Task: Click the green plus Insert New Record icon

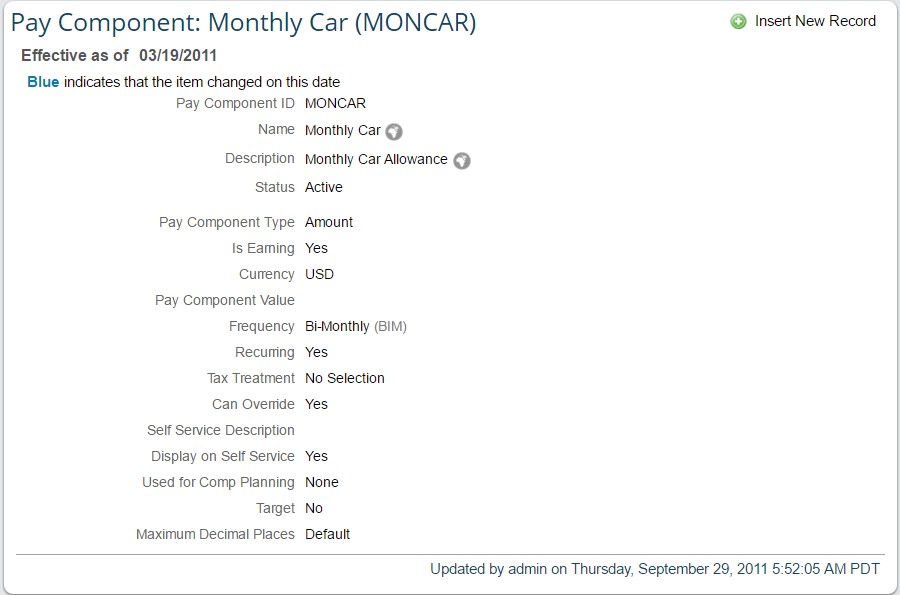Action: click(x=738, y=22)
